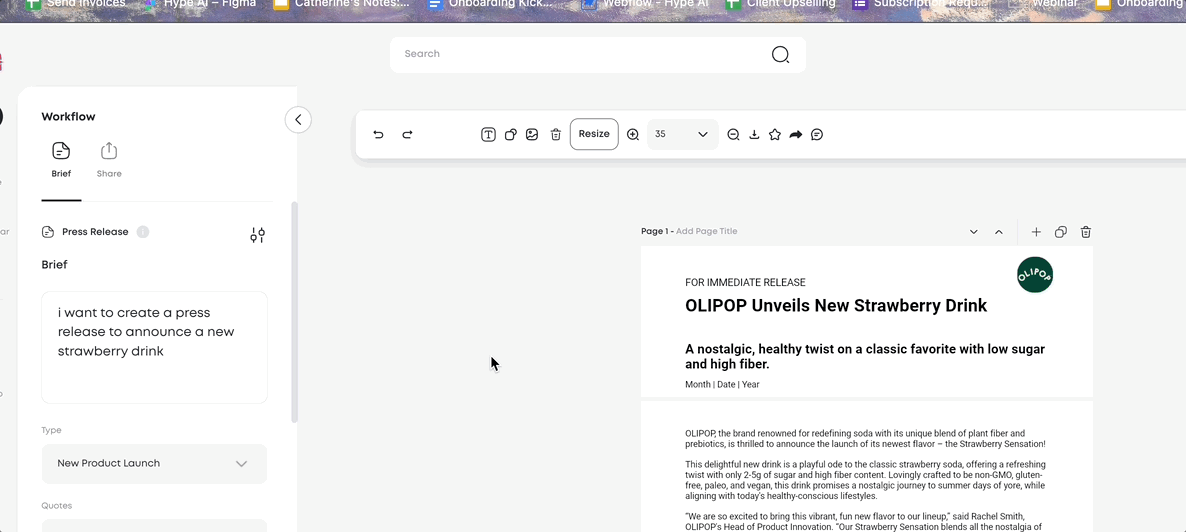Click the toolbar trash delete icon
Viewport: 1186px width, 532px height.
coord(555,135)
